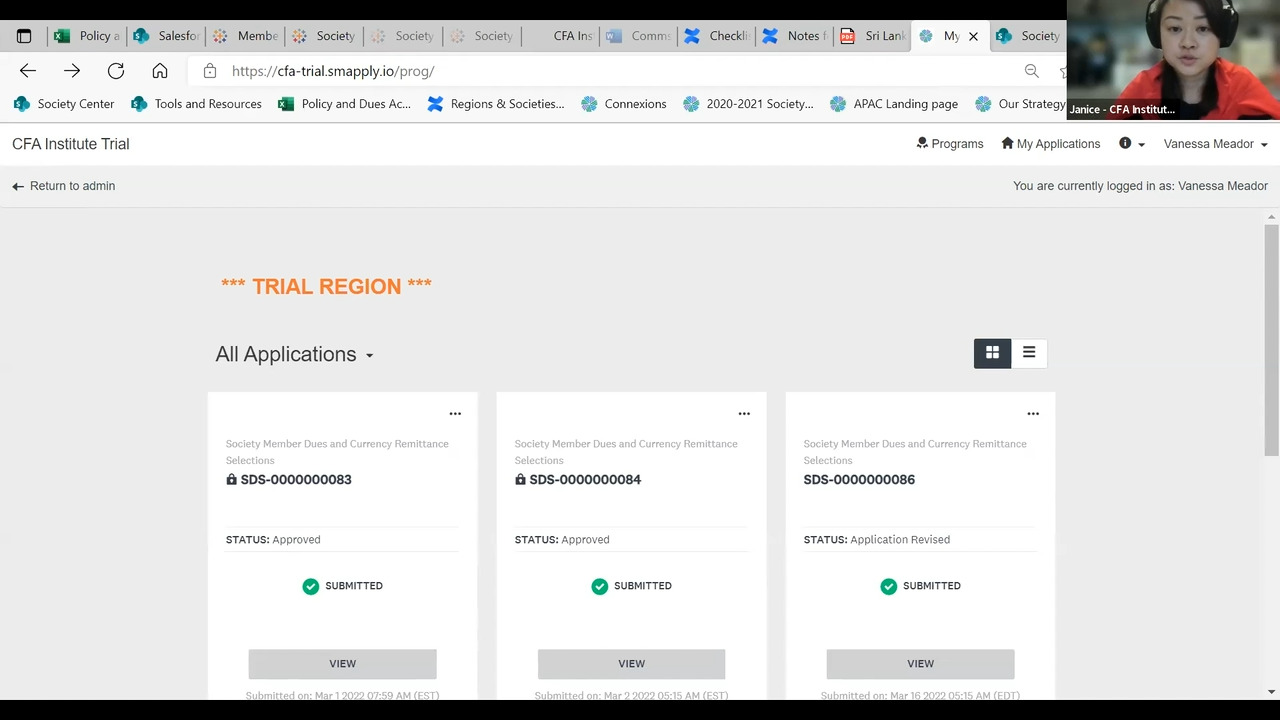
Task: Click the site lock icon in address bar
Action: coord(209,71)
